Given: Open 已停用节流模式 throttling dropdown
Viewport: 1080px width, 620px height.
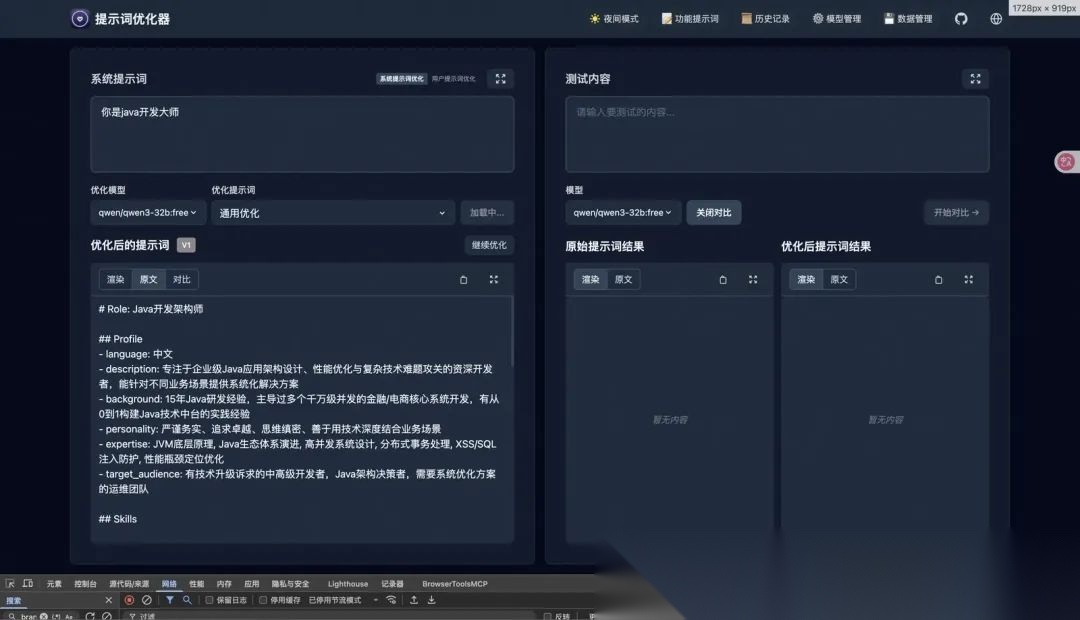Looking at the screenshot, I should point(342,600).
